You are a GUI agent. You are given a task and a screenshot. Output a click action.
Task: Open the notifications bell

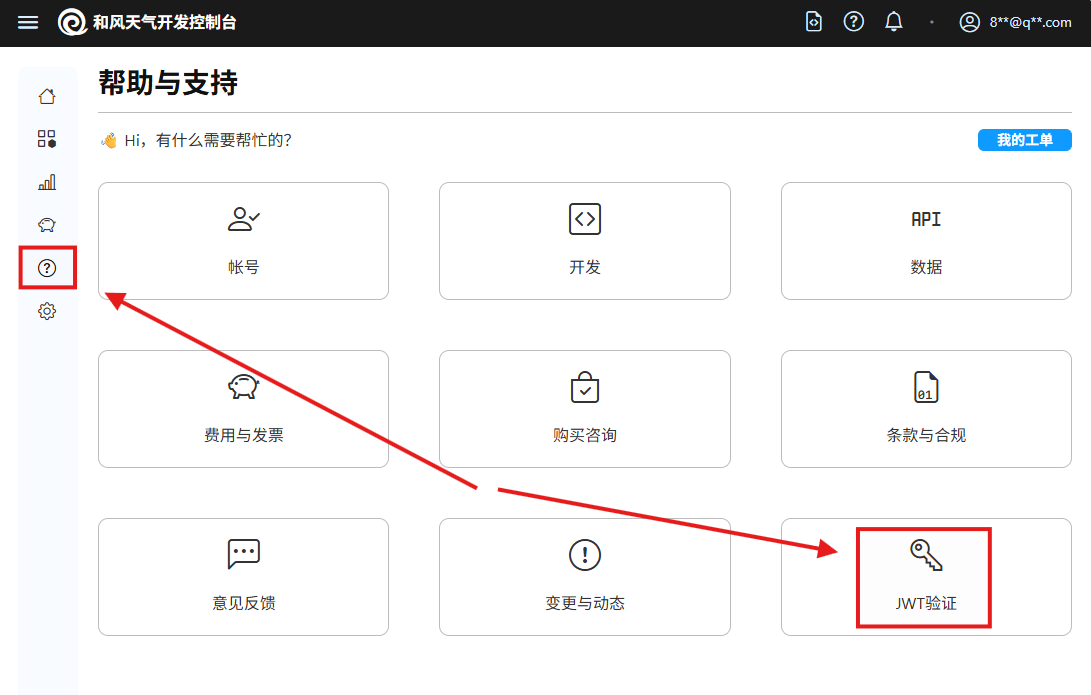894,22
